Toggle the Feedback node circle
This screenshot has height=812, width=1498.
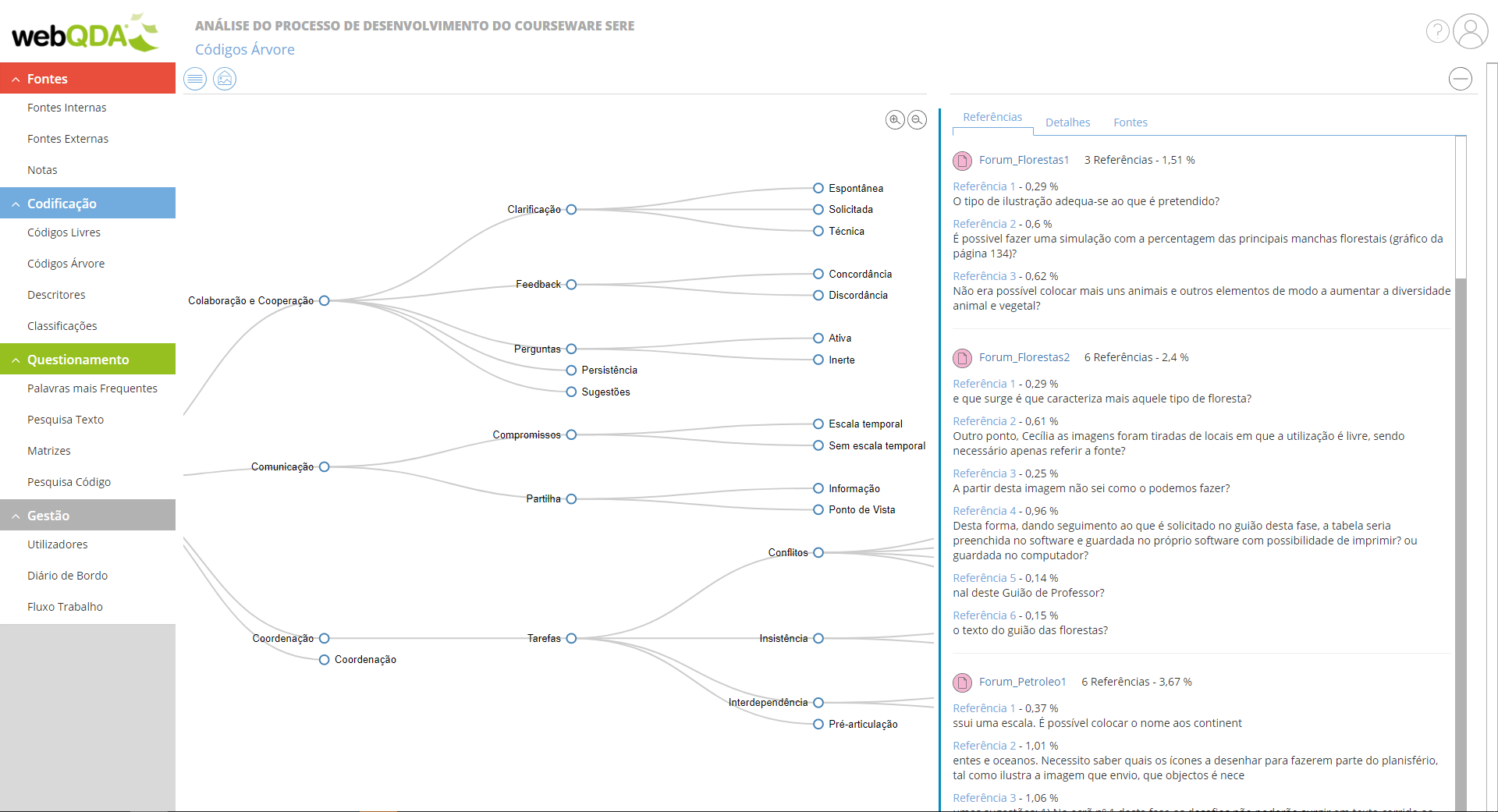pyautogui.click(x=571, y=285)
